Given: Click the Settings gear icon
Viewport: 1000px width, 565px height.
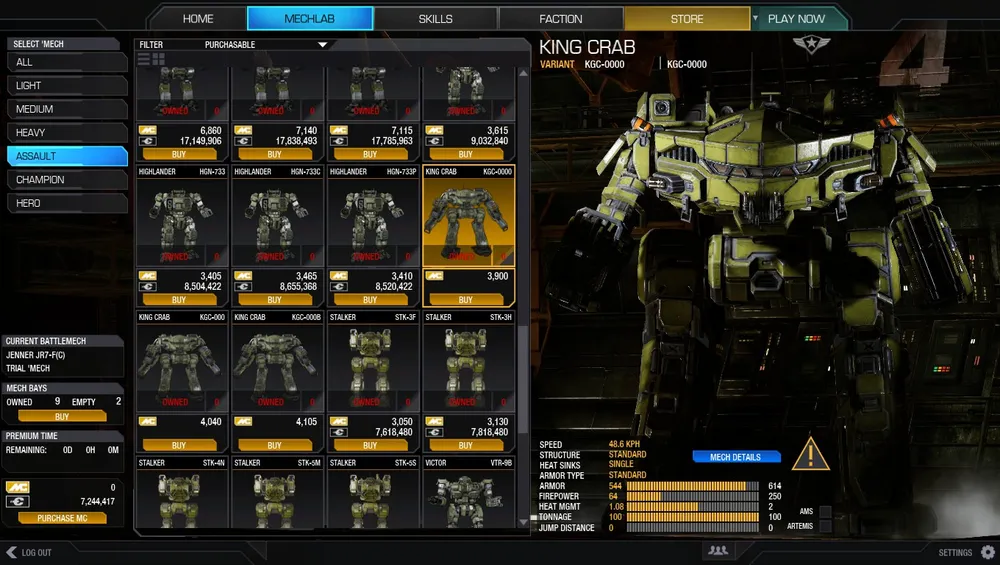Looking at the screenshot, I should coord(988,552).
